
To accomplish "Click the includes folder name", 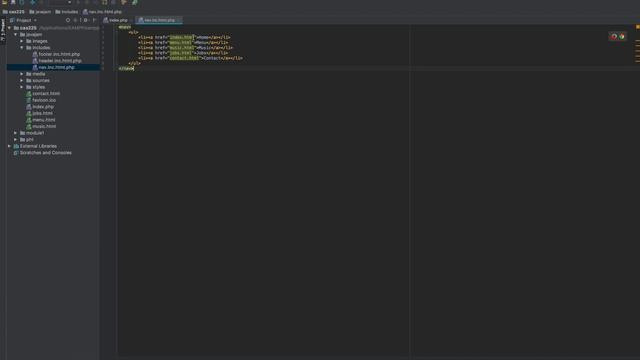I will coord(41,48).
